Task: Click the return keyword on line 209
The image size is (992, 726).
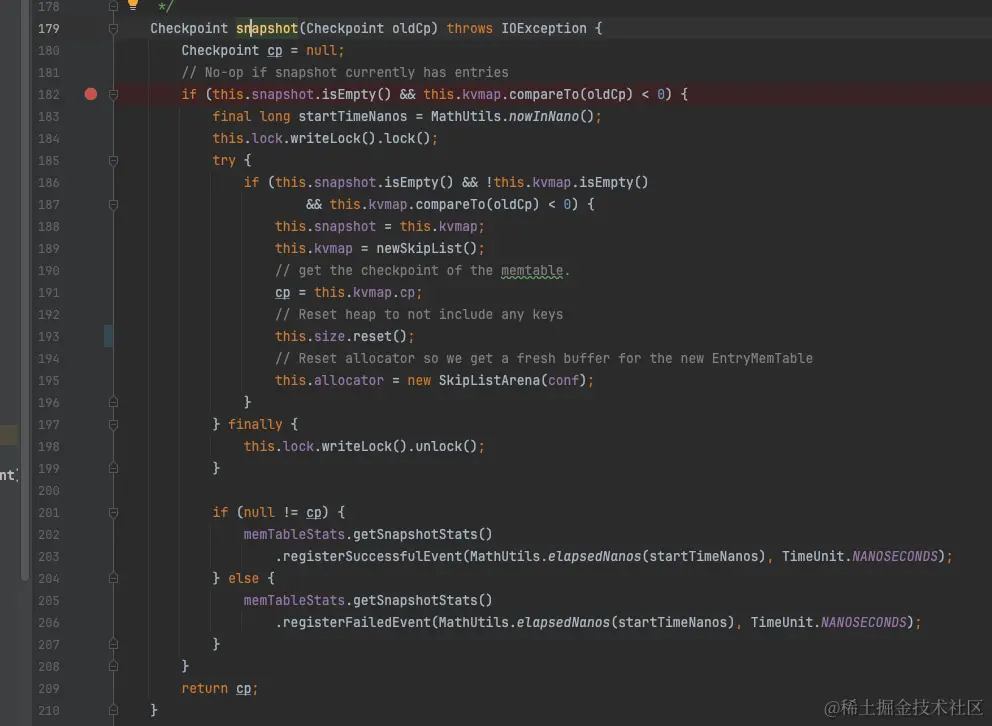Action: click(204, 688)
